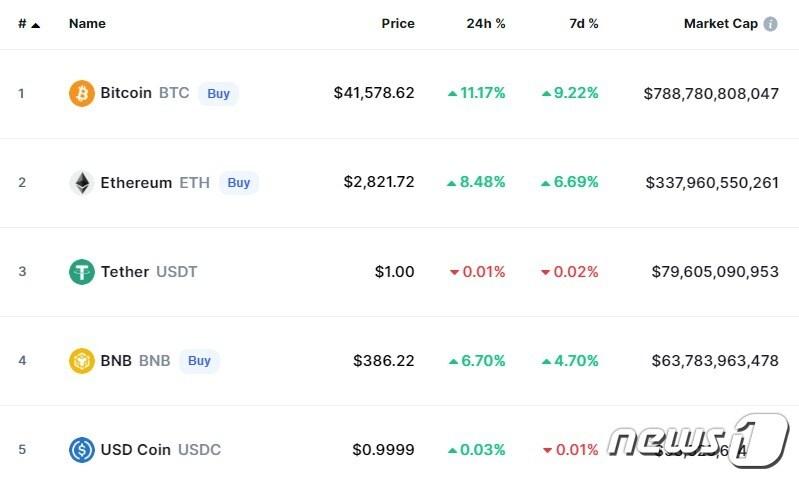
Task: Open the Ethereum name link
Action: pos(136,183)
